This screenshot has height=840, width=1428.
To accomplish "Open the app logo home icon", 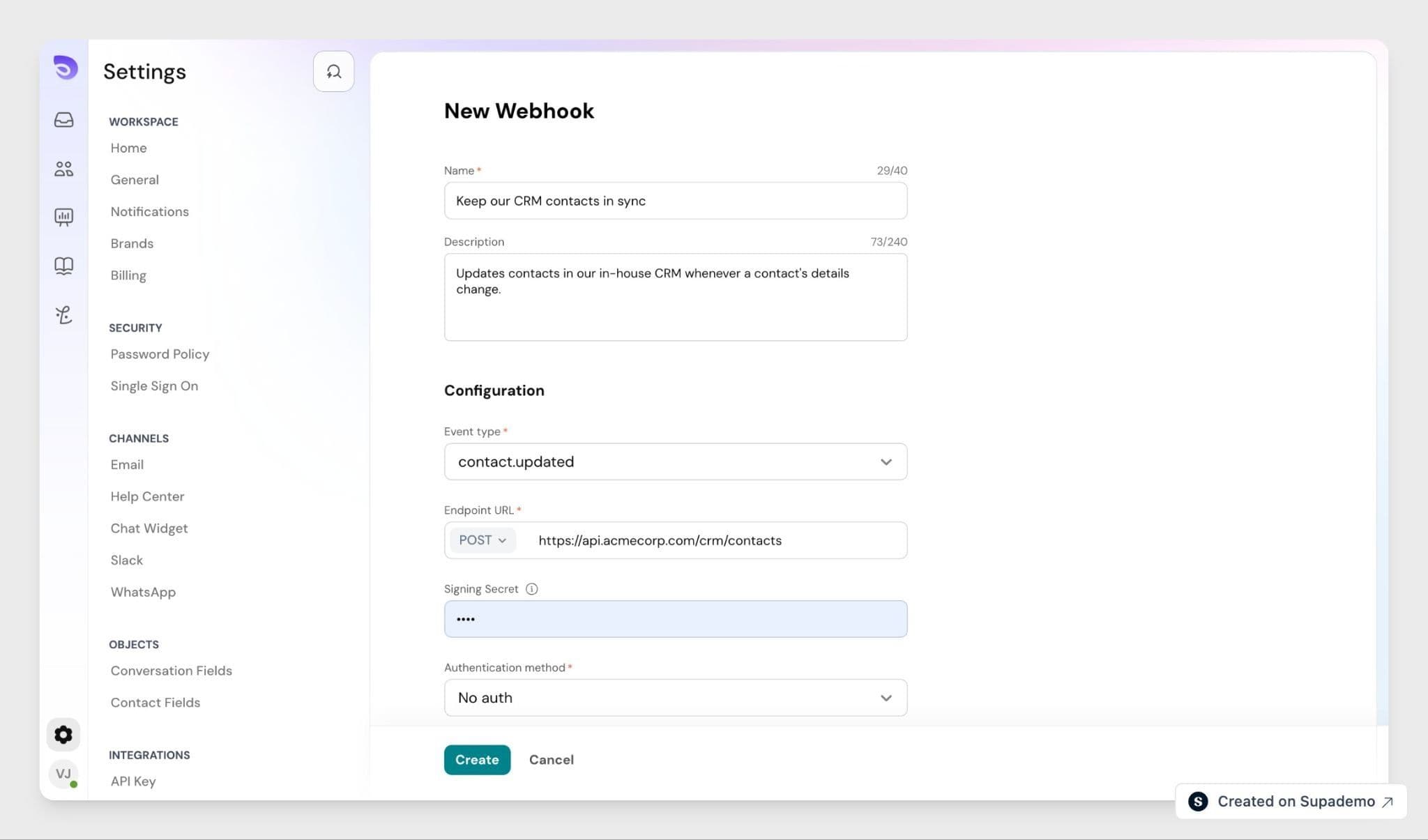I will click(x=65, y=68).
